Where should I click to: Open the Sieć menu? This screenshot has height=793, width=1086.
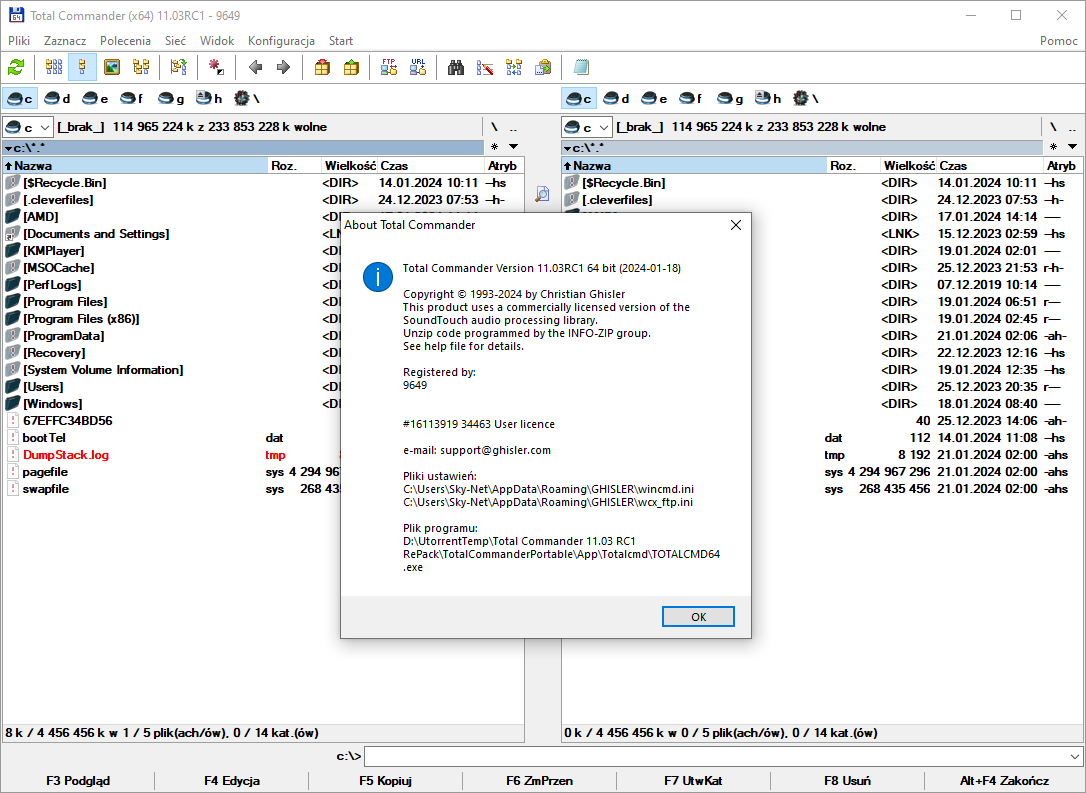(x=175, y=41)
